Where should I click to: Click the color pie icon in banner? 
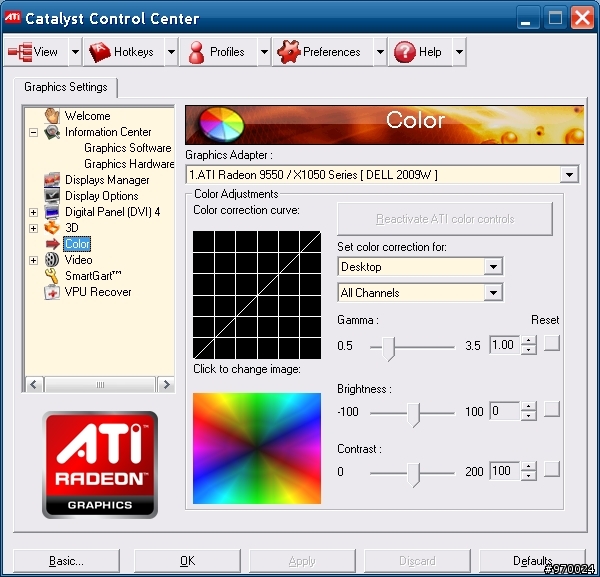point(222,124)
